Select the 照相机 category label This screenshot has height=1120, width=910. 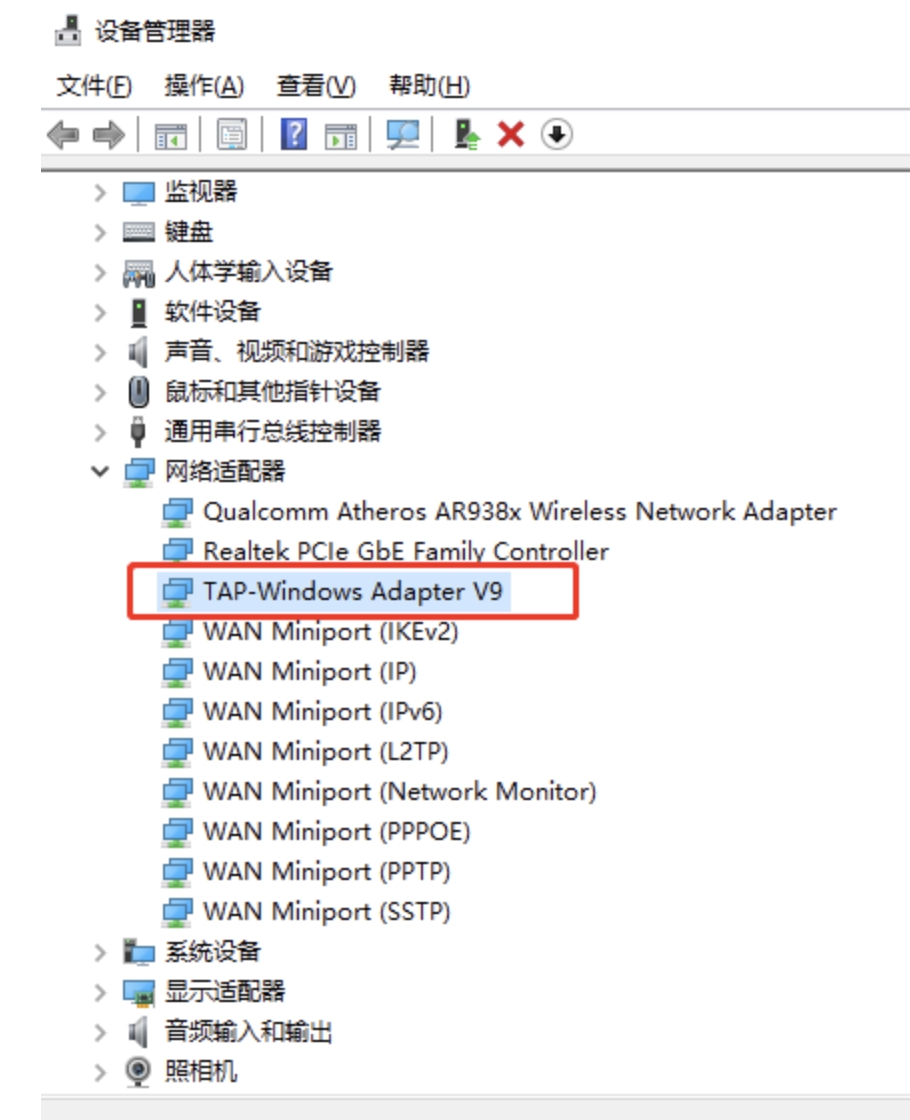(x=201, y=1071)
